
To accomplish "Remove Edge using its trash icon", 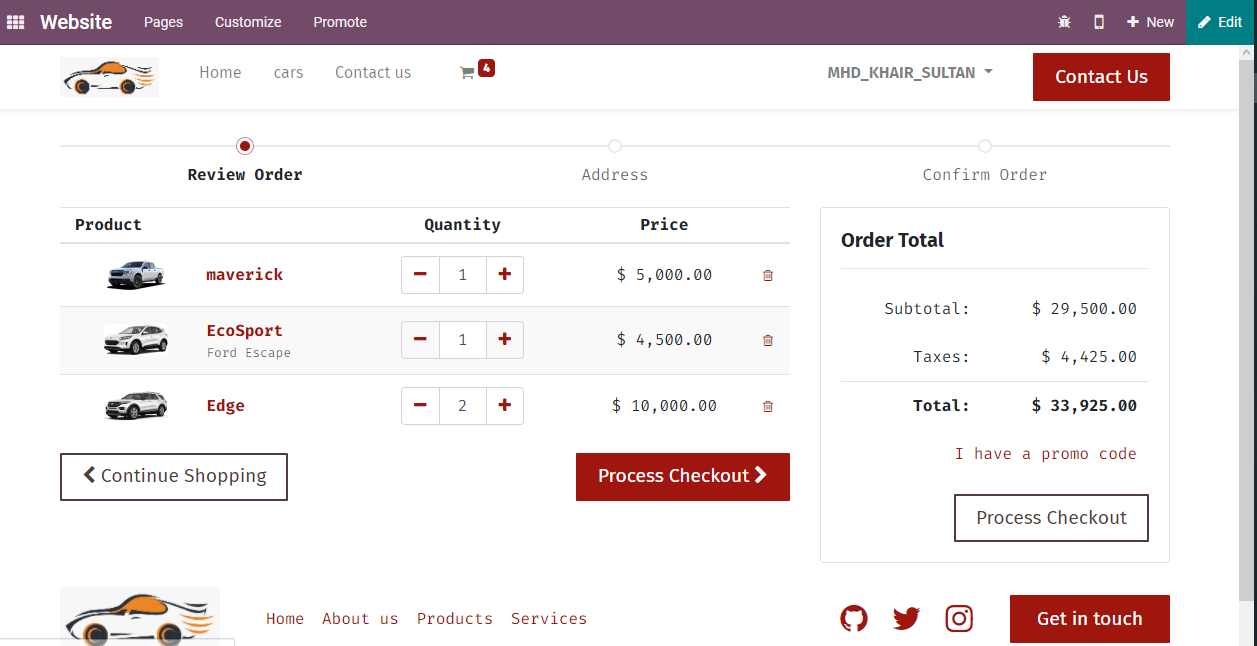I will [x=768, y=406].
